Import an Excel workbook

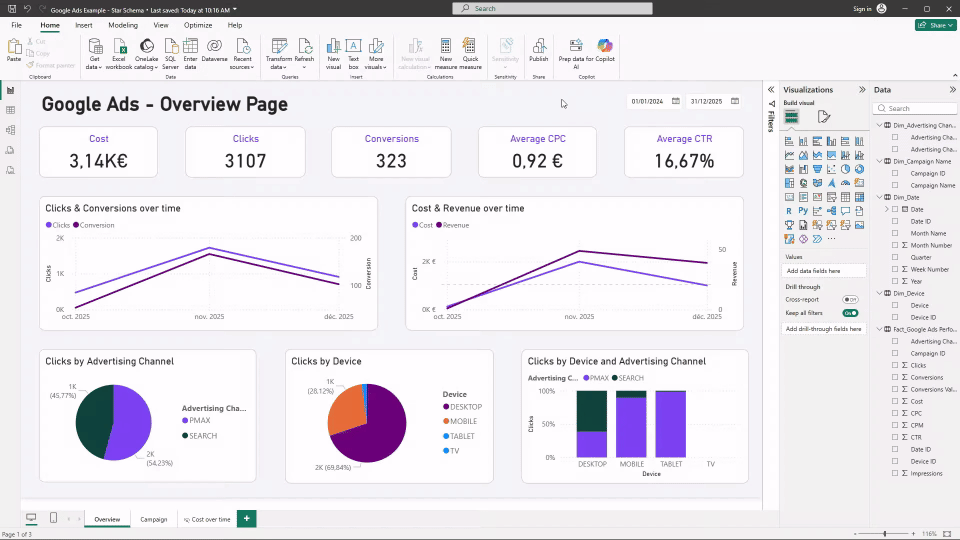[x=119, y=54]
